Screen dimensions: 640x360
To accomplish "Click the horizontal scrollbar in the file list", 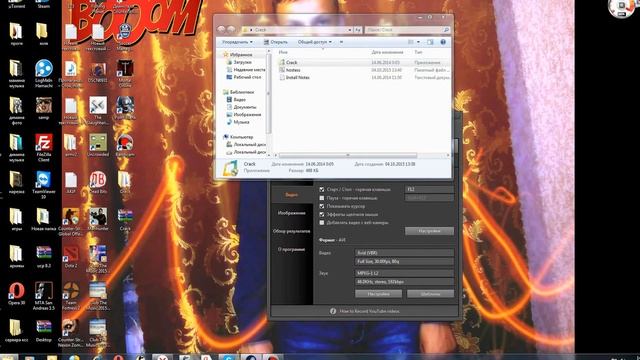I will pyautogui.click(x=348, y=155).
